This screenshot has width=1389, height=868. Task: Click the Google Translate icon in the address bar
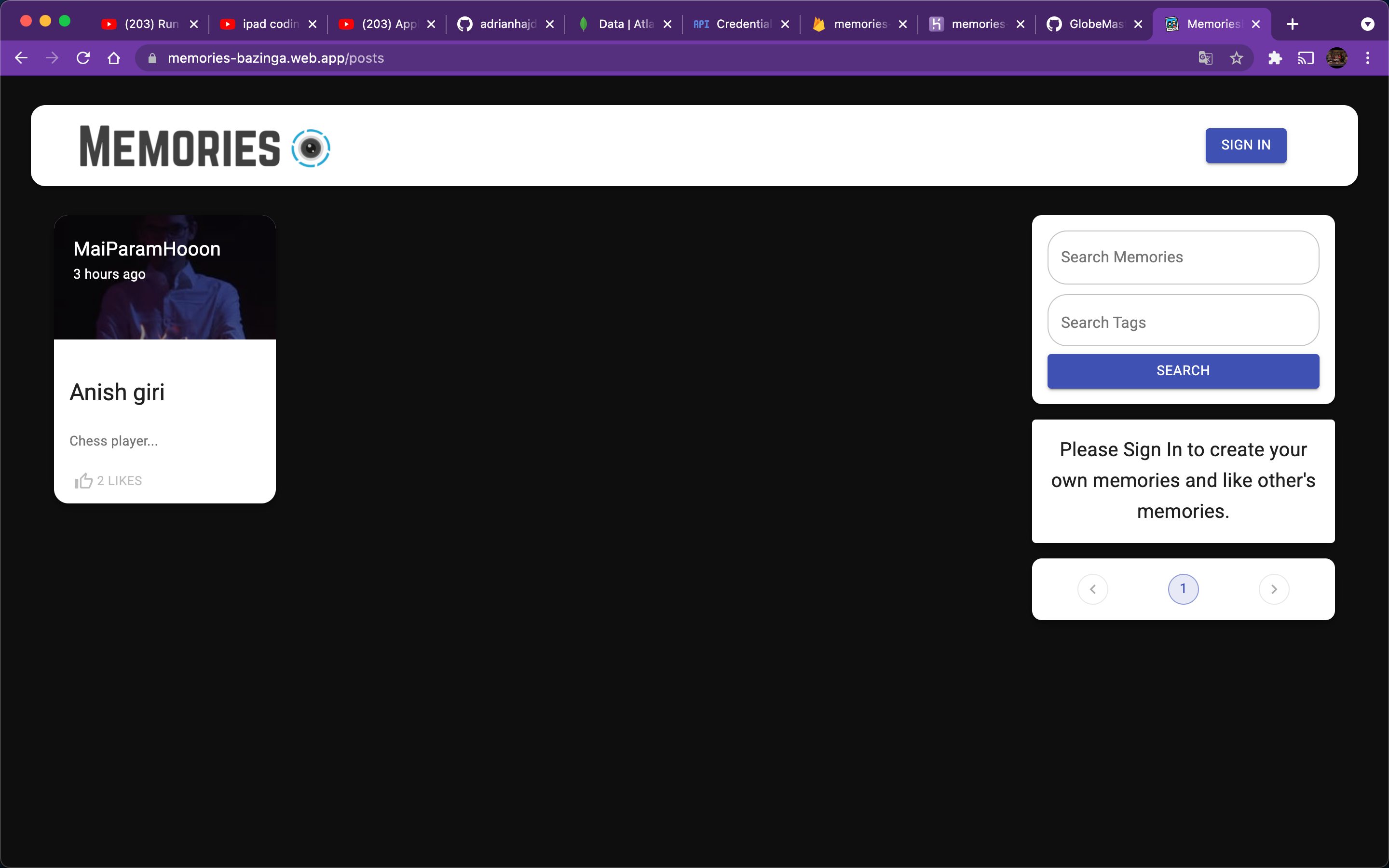[1205, 58]
